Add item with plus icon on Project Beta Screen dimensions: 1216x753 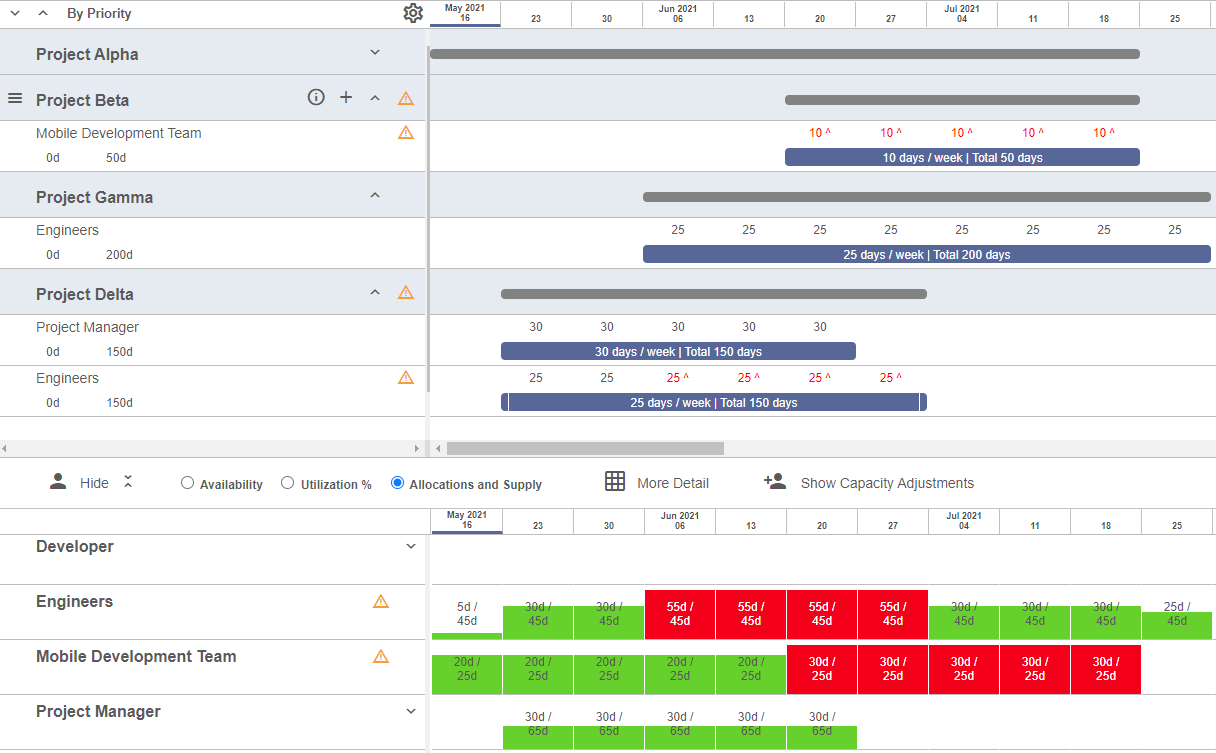[x=346, y=97]
